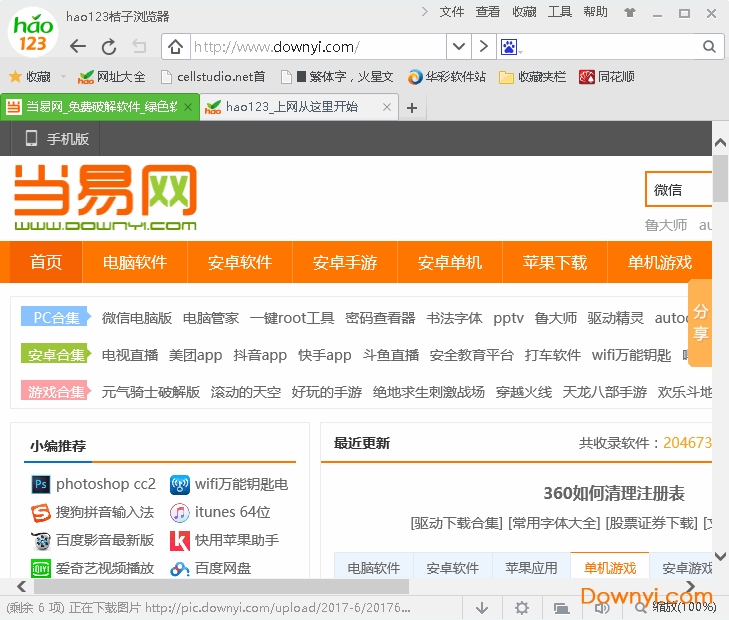The height and width of the screenshot is (620, 729).
Task: Open the 元气骑士破解版 link
Action: coord(151,392)
